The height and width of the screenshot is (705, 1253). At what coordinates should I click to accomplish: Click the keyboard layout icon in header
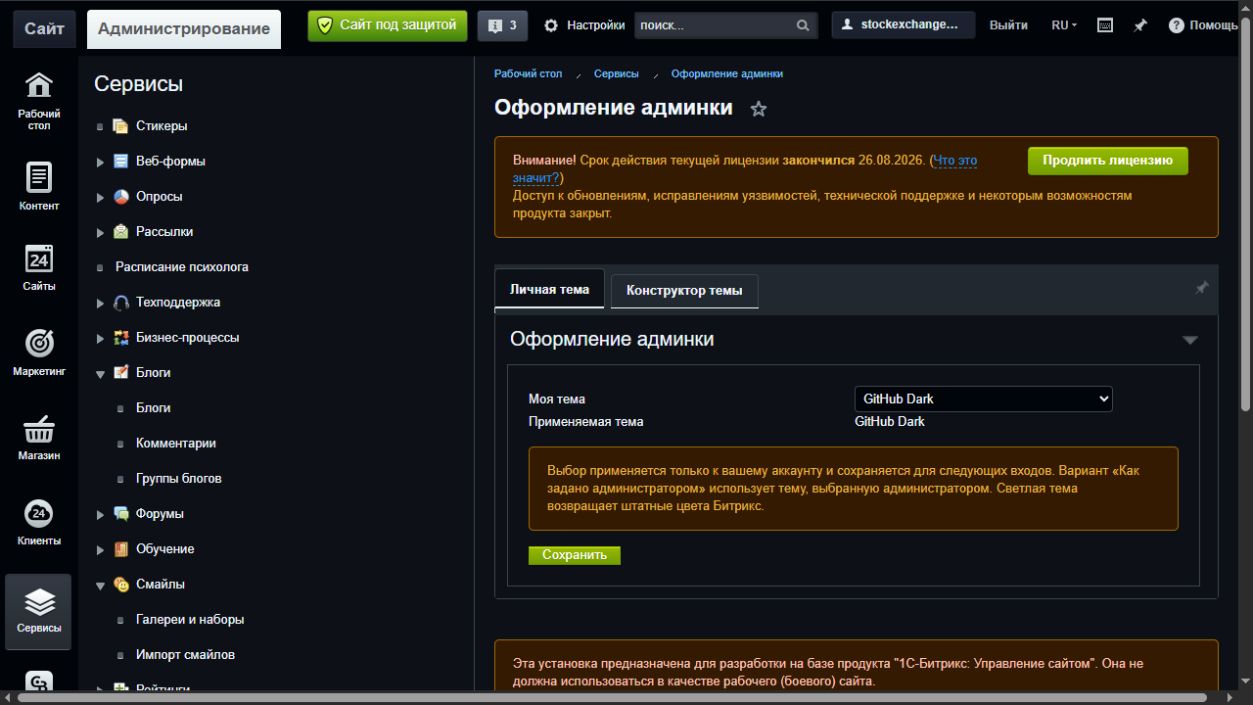click(x=1105, y=26)
